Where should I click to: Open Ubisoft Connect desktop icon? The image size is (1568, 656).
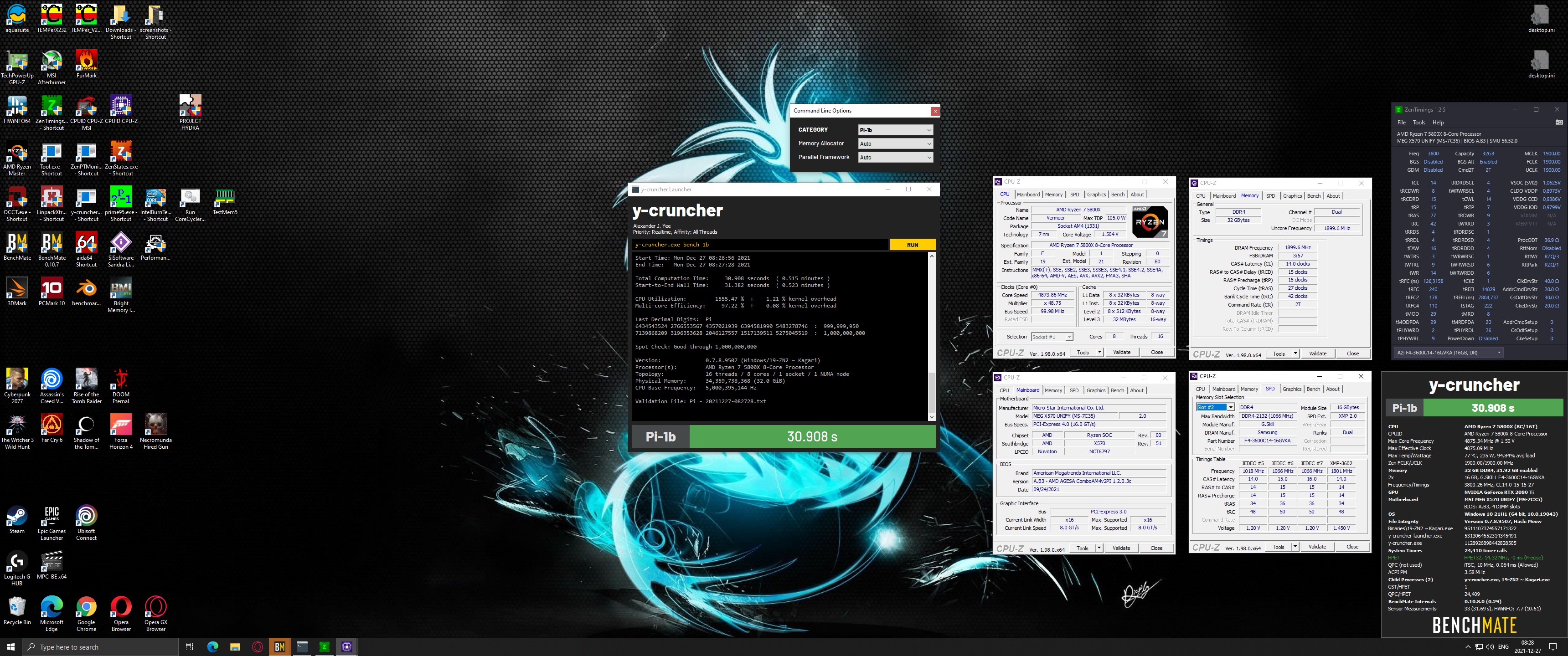(87, 523)
